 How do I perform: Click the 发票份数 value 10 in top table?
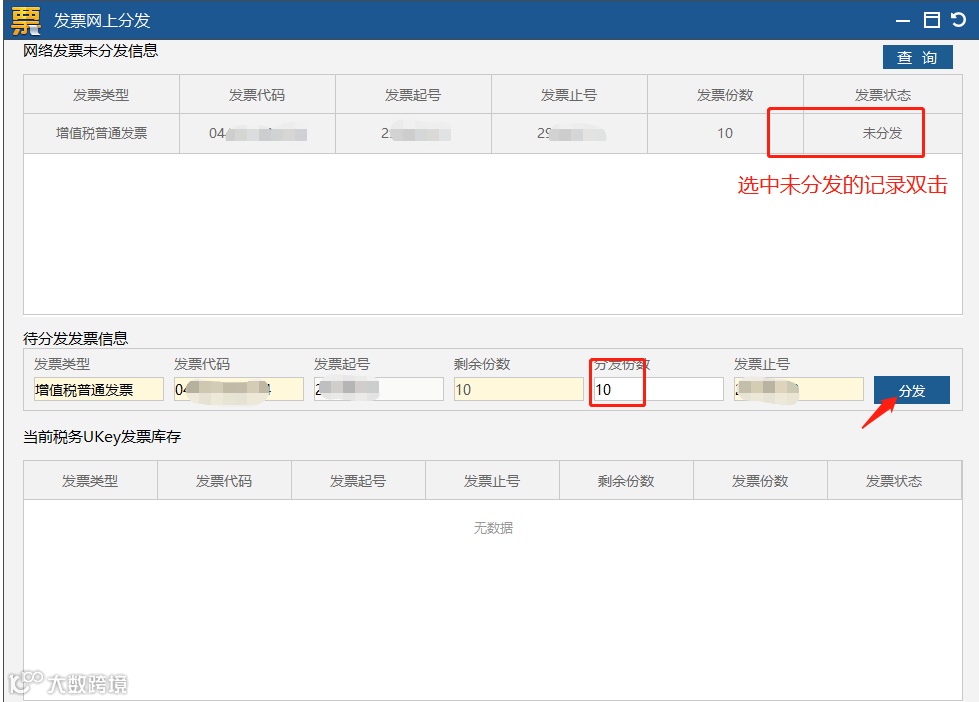[x=725, y=133]
